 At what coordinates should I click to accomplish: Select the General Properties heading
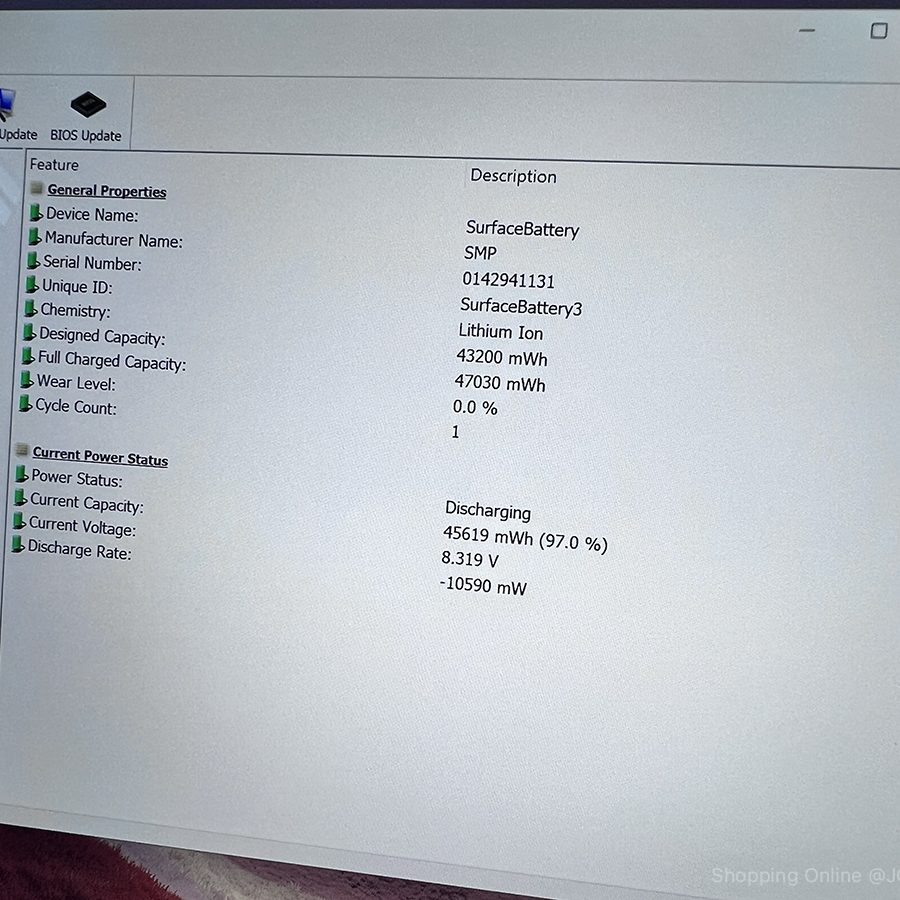click(107, 191)
